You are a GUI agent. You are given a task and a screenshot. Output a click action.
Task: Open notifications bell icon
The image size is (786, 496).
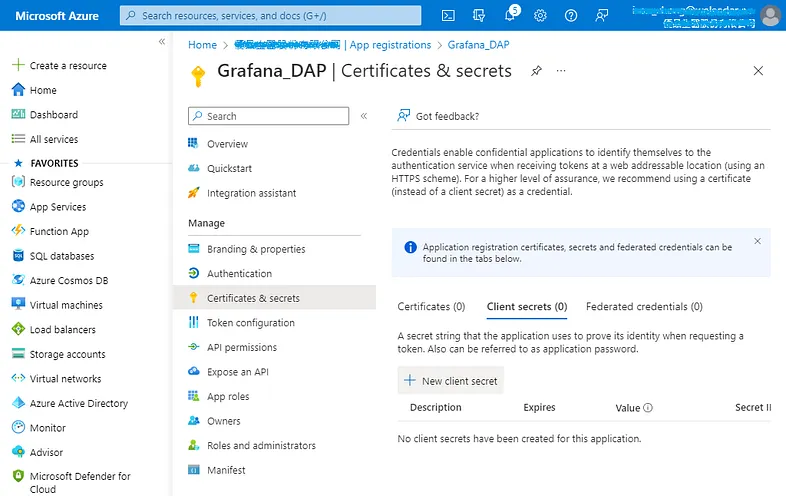[x=510, y=15]
